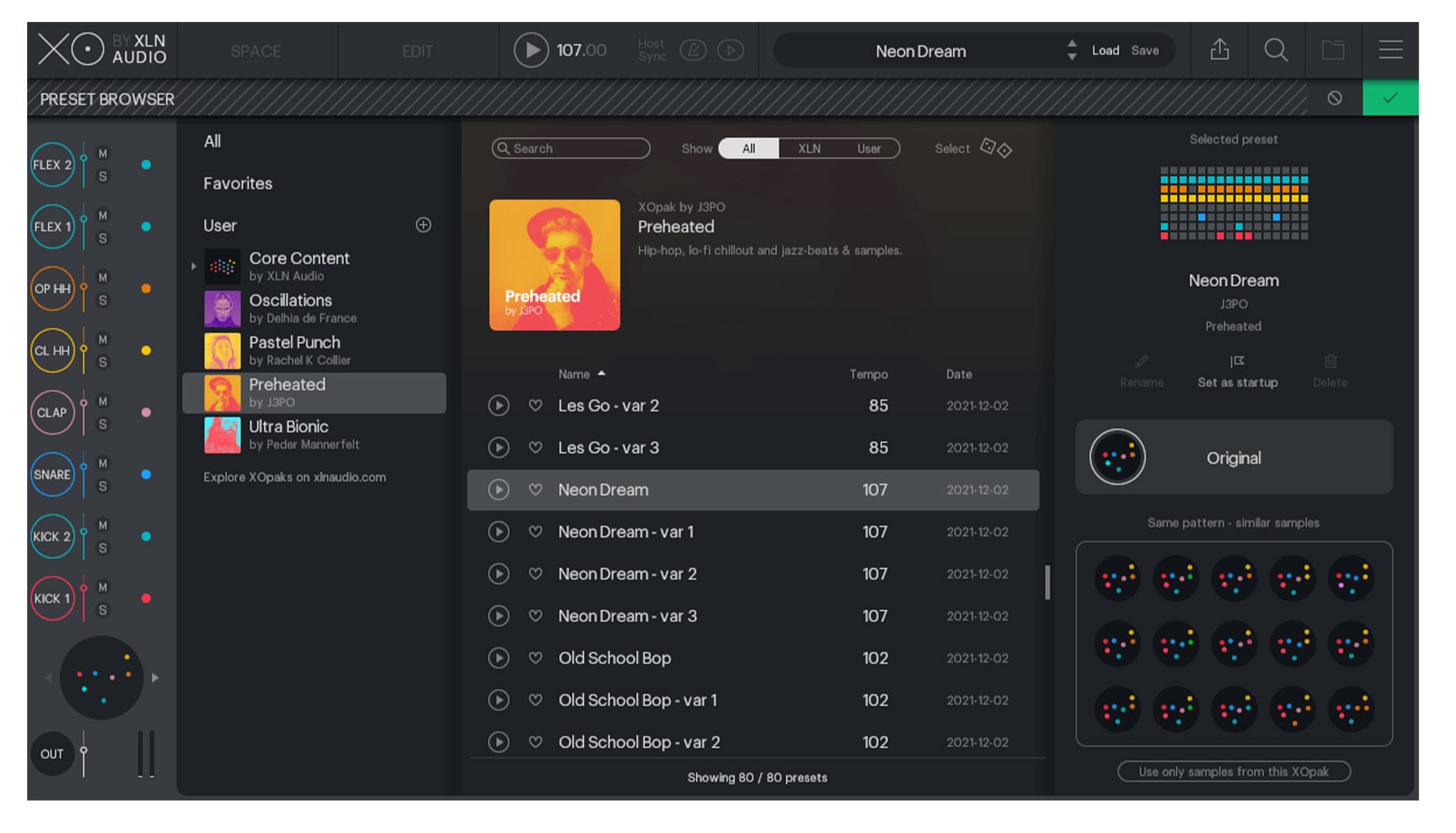Image resolution: width=1456 pixels, height=833 pixels.
Task: Show only XLN presets filter
Action: 809,148
